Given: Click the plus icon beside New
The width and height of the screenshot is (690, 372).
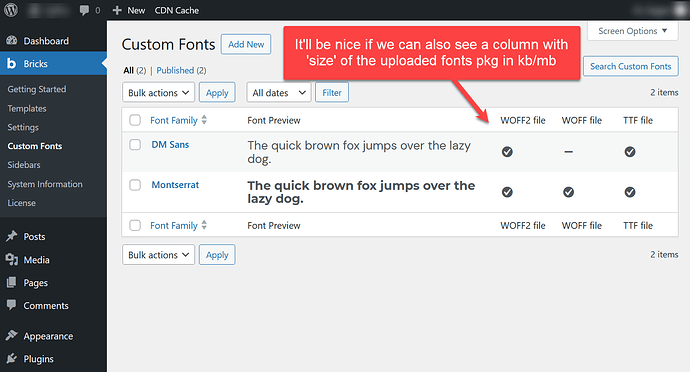Looking at the screenshot, I should tap(117, 10).
